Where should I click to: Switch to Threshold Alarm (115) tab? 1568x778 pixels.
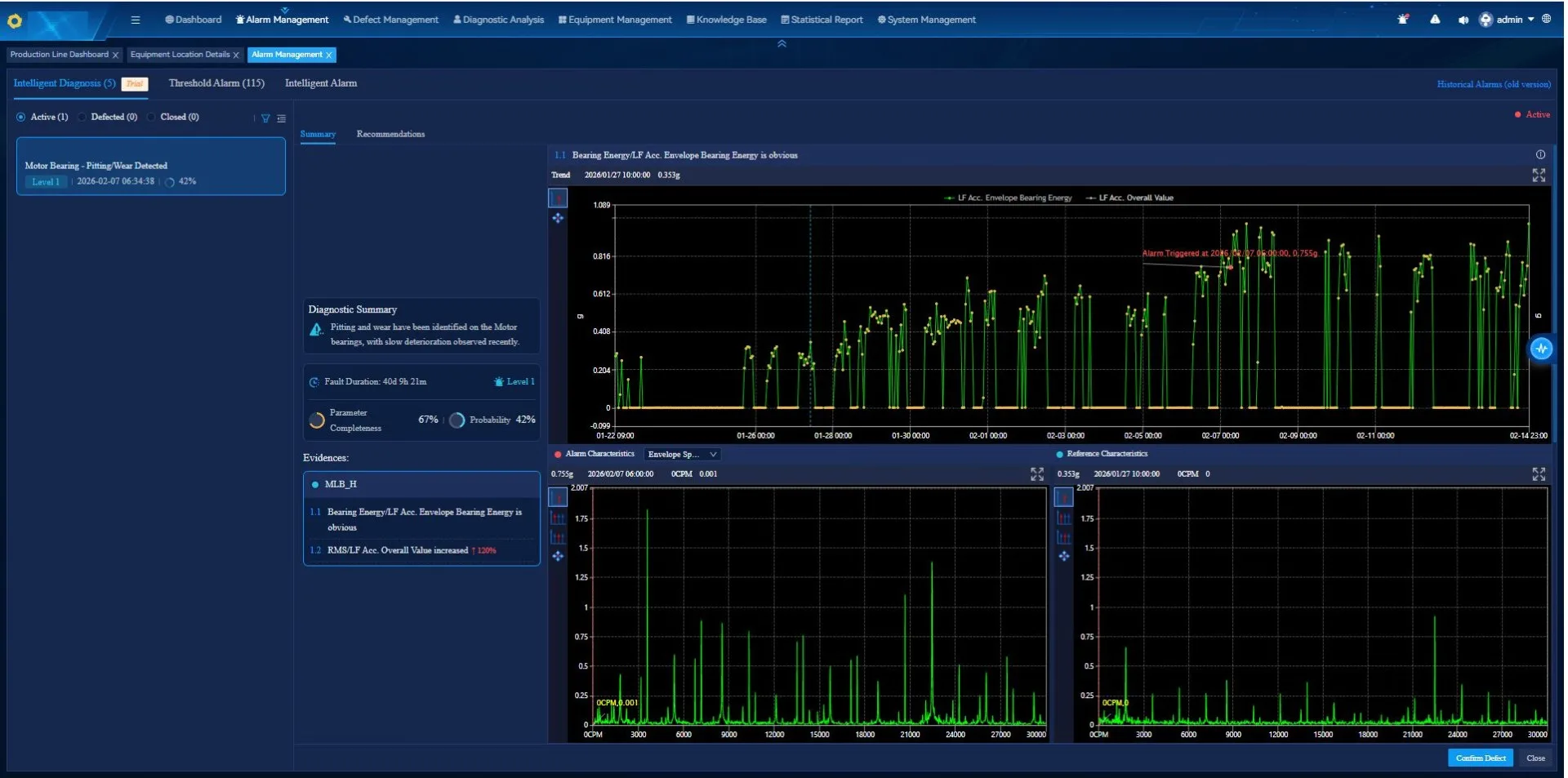click(x=216, y=83)
